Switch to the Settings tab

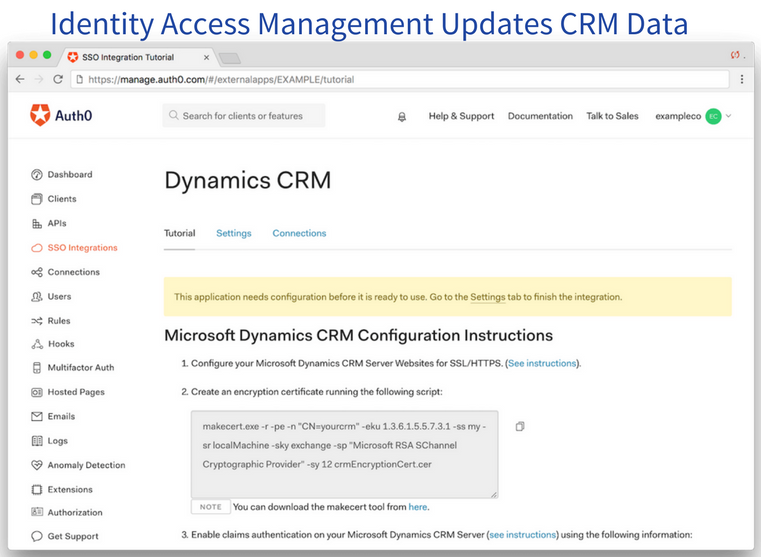coord(234,233)
